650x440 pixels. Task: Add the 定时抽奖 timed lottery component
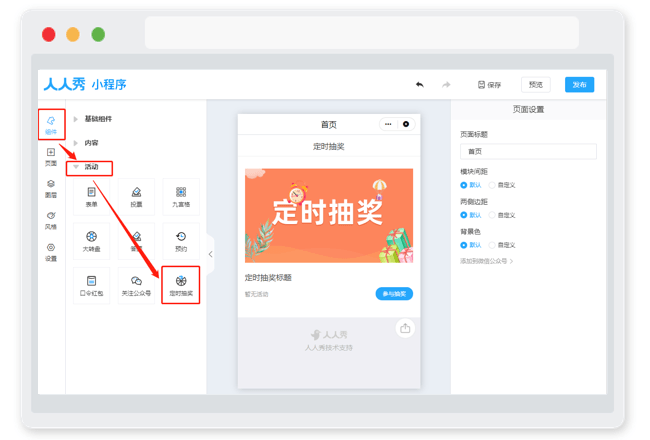[181, 286]
